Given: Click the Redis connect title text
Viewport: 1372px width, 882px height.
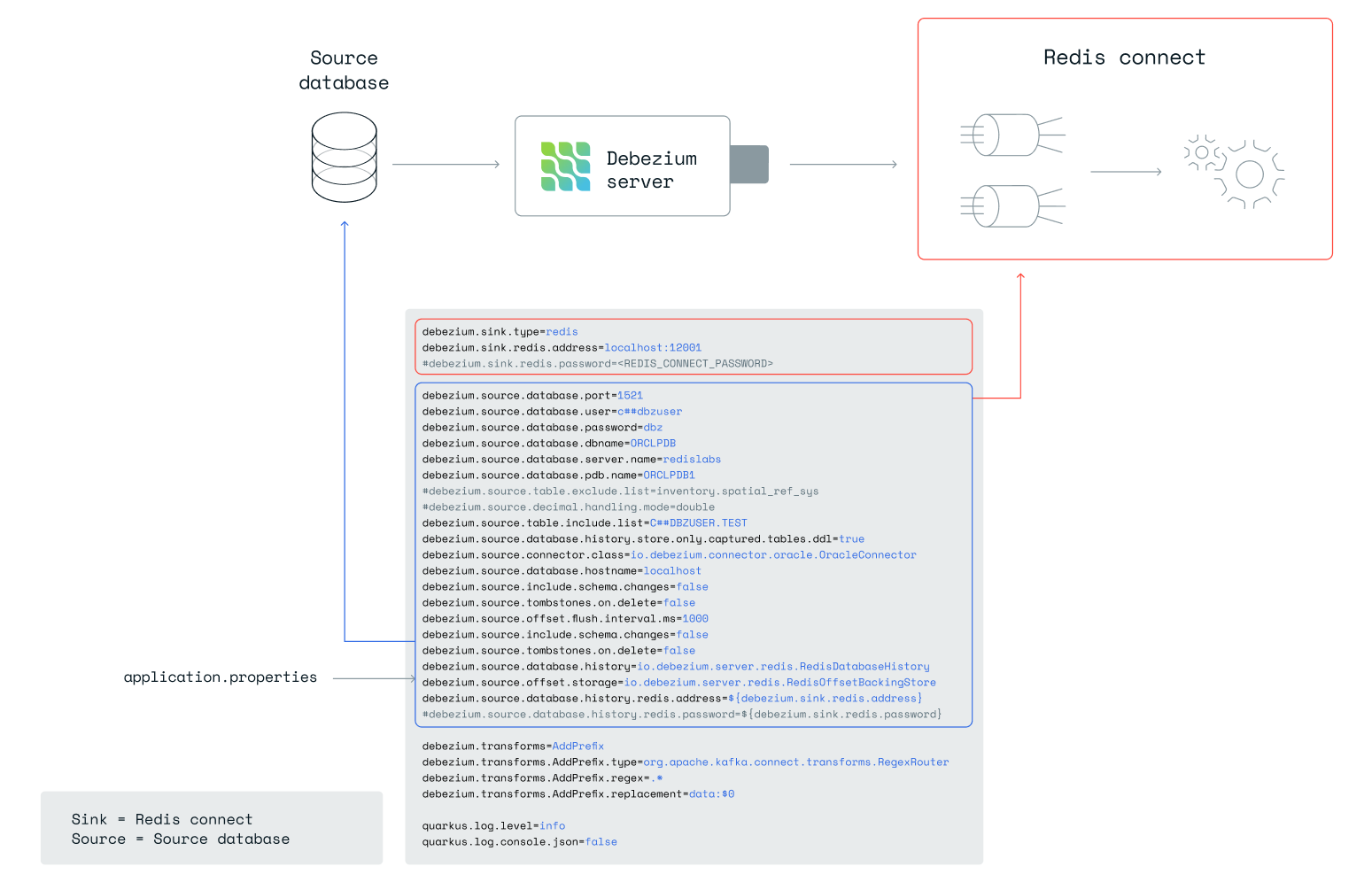Looking at the screenshot, I should click(x=1124, y=58).
